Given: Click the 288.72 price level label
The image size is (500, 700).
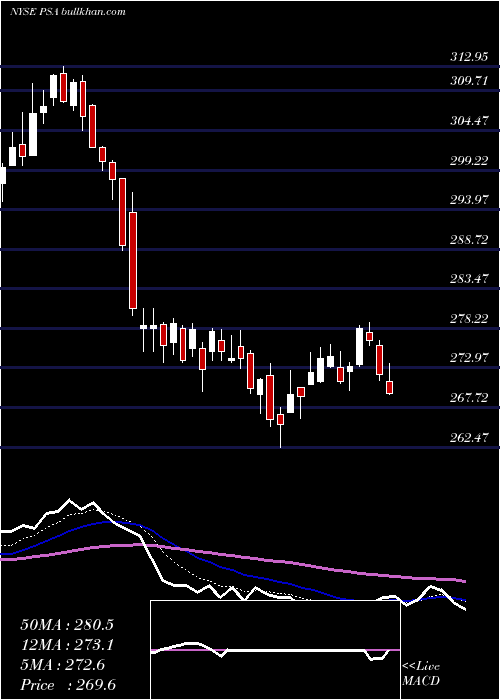Looking at the screenshot, I should click(469, 240).
